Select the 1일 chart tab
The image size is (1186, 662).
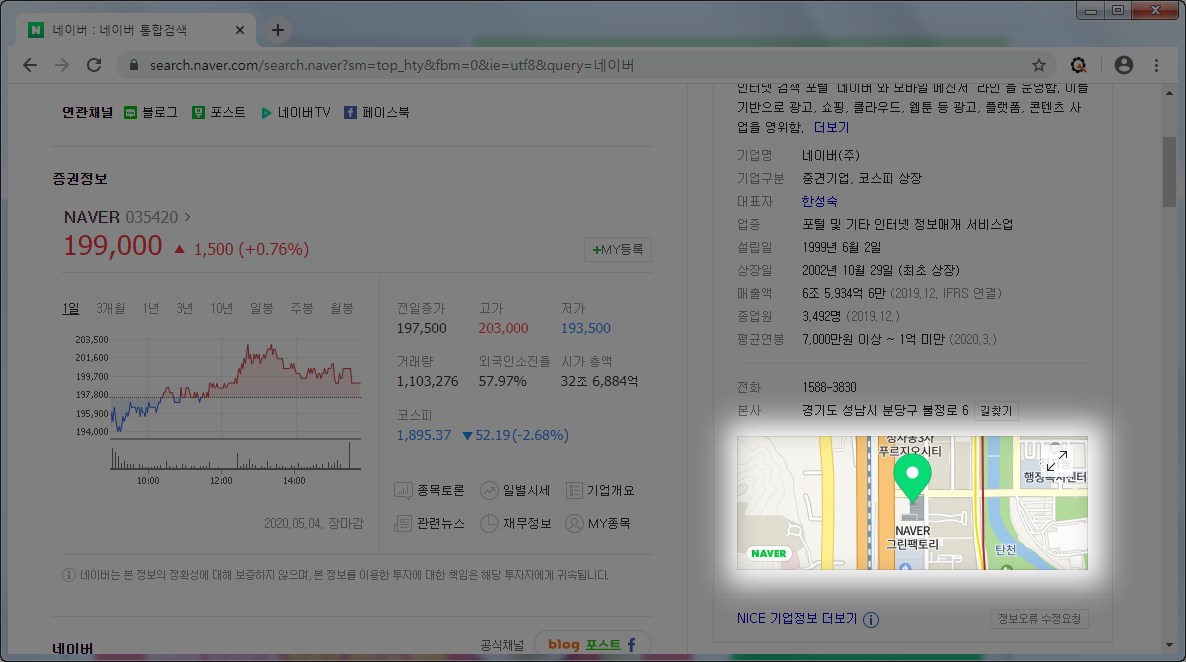tap(70, 308)
